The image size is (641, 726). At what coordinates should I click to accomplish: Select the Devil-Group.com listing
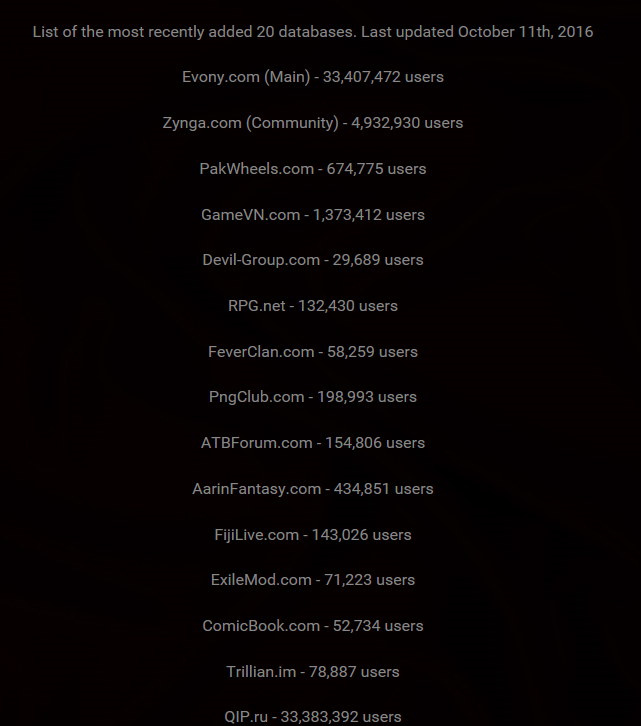tap(313, 260)
